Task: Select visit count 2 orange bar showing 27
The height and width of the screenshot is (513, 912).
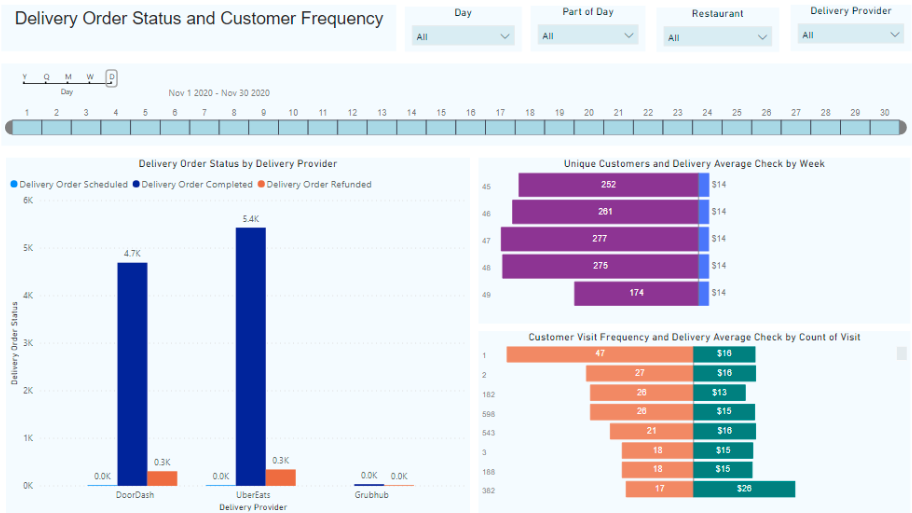Action: coord(639,373)
